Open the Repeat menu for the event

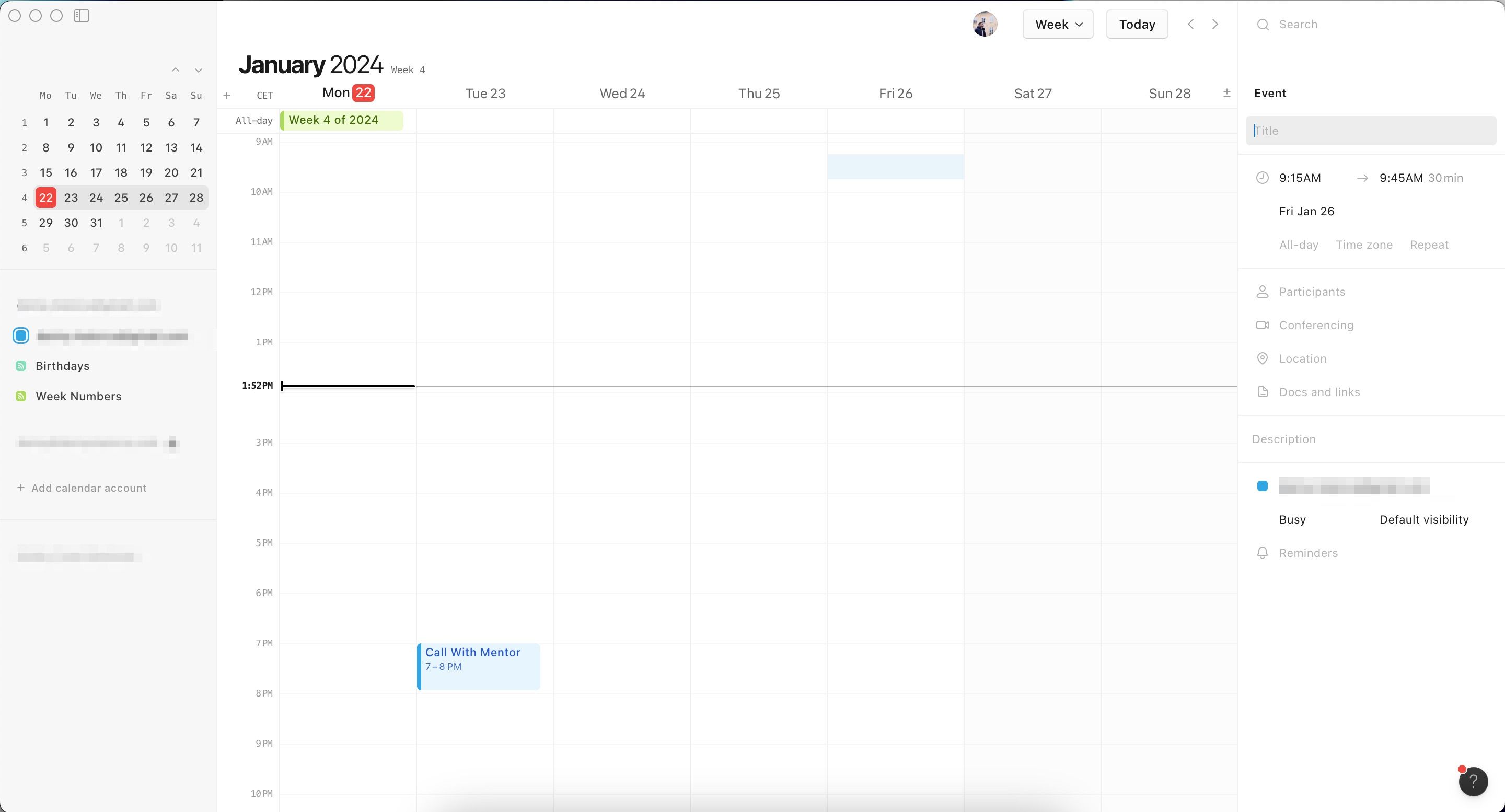pyautogui.click(x=1429, y=245)
